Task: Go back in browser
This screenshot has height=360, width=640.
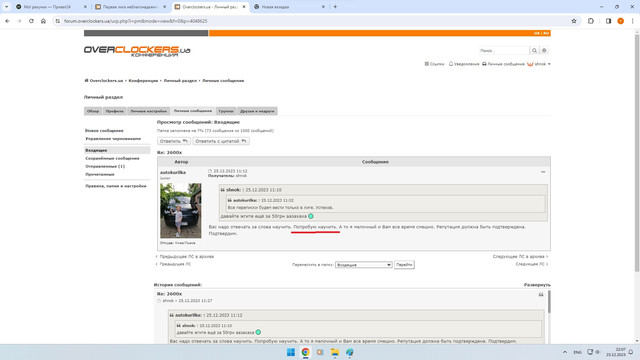Action: [x=7, y=21]
